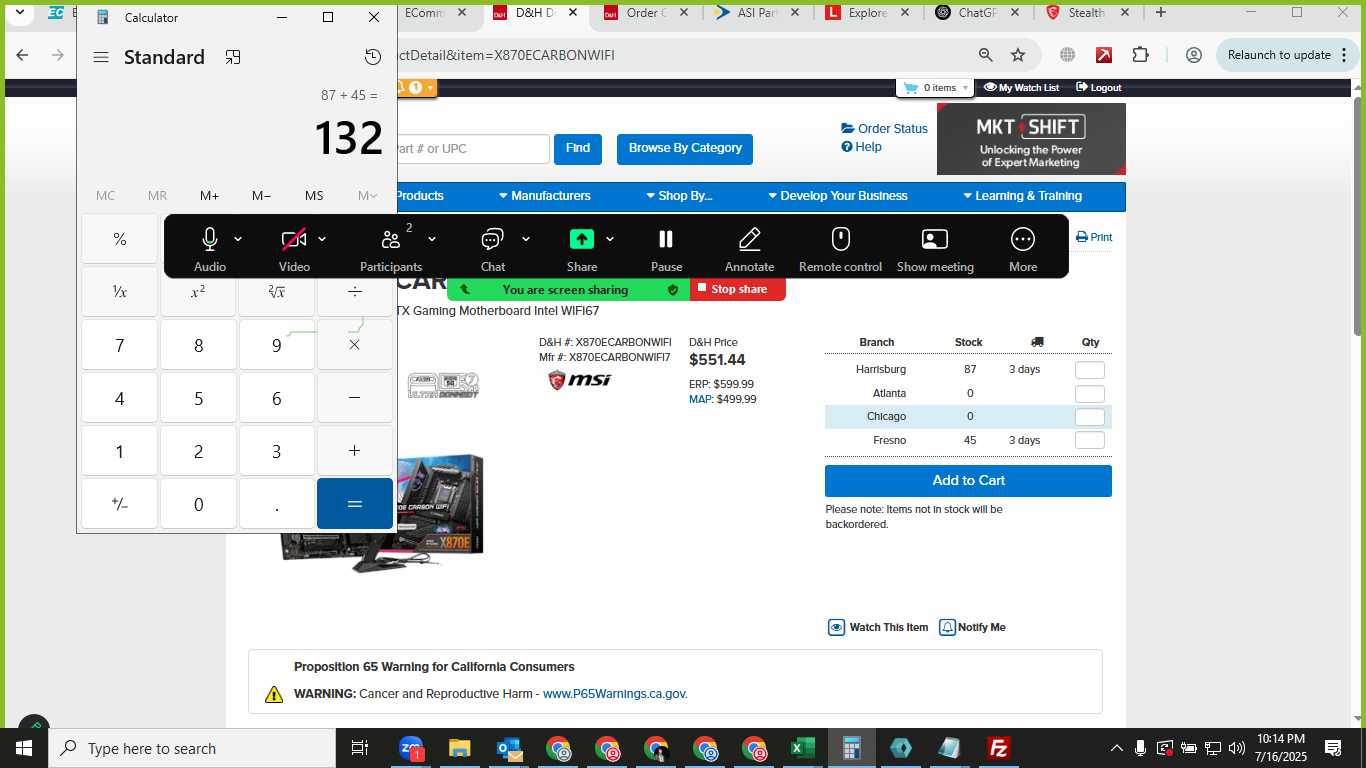
Task: Click the minus key in Calculator
Action: [355, 398]
